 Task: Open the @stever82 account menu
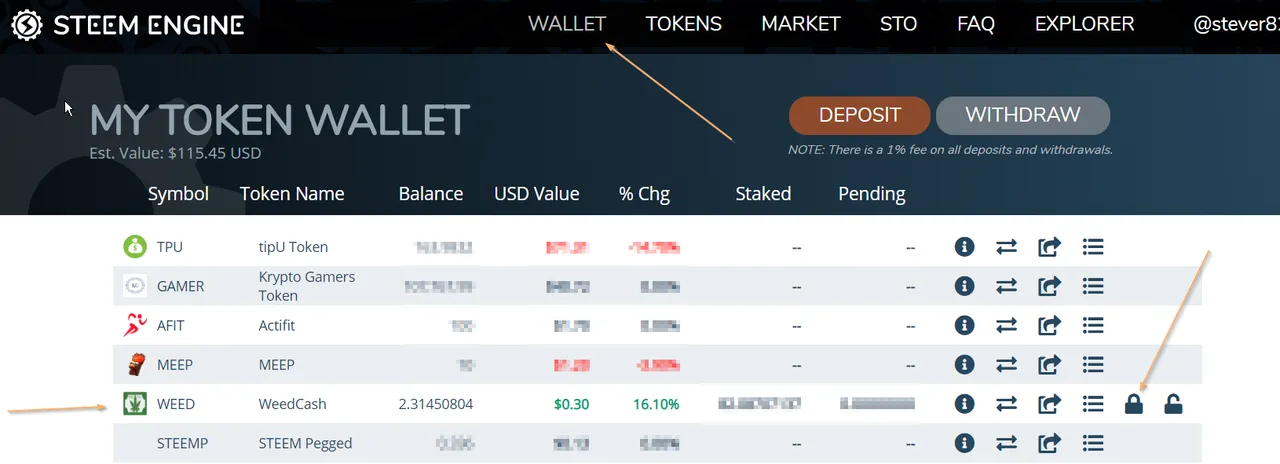tap(1236, 24)
